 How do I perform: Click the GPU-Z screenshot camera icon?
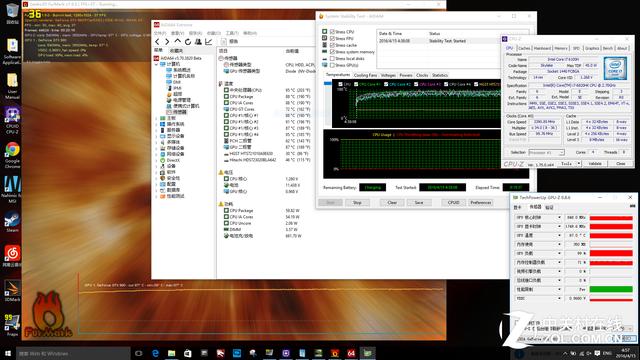pyautogui.click(x=632, y=207)
